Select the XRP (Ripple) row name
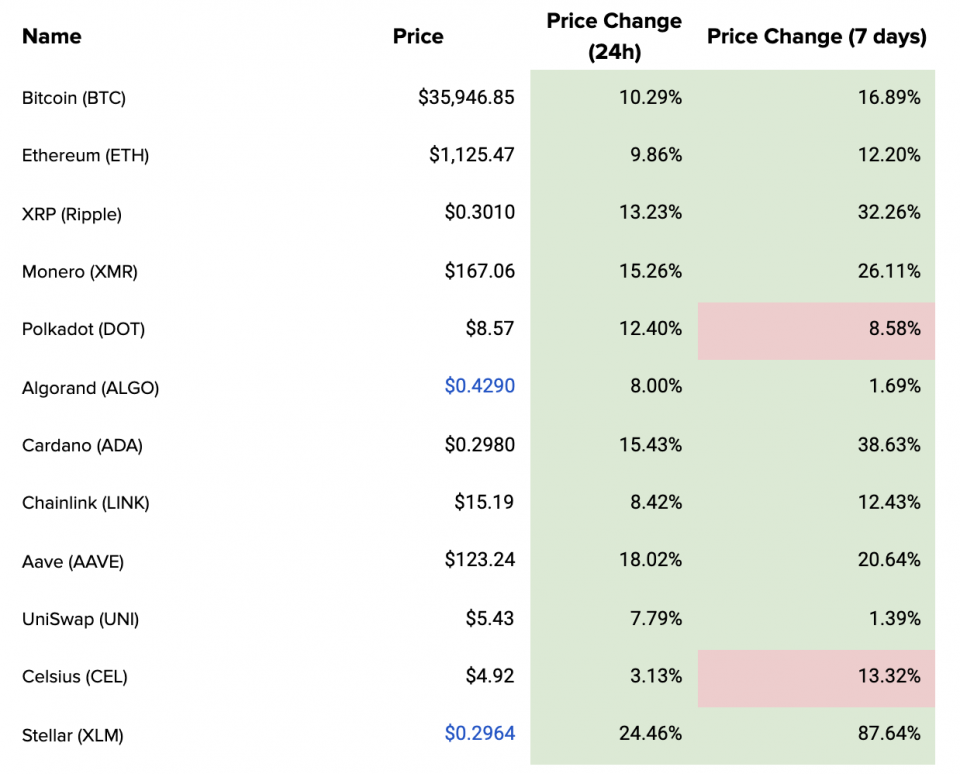Screen dimensions: 960x774 (71, 214)
